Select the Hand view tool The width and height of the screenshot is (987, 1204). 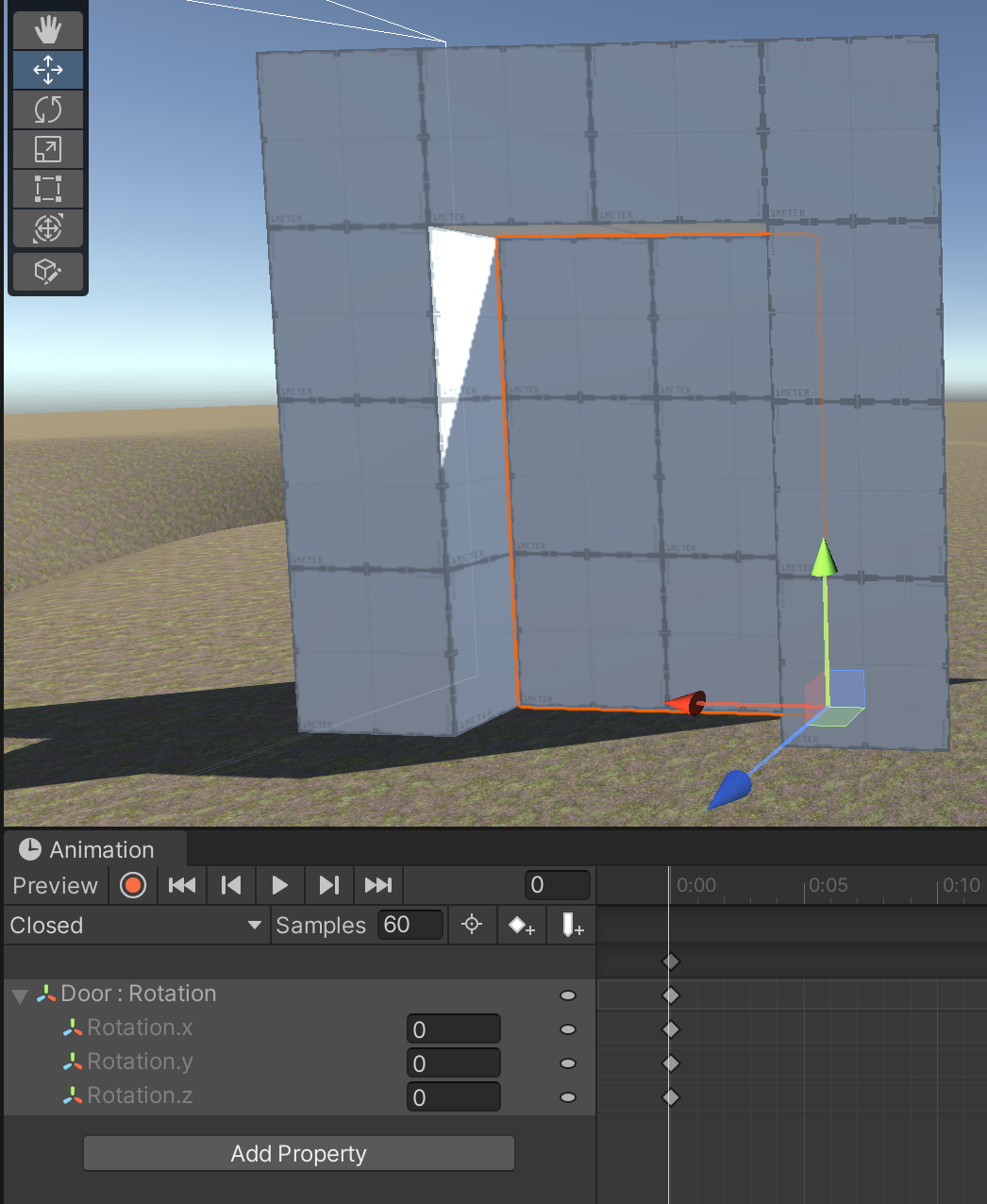pos(48,30)
